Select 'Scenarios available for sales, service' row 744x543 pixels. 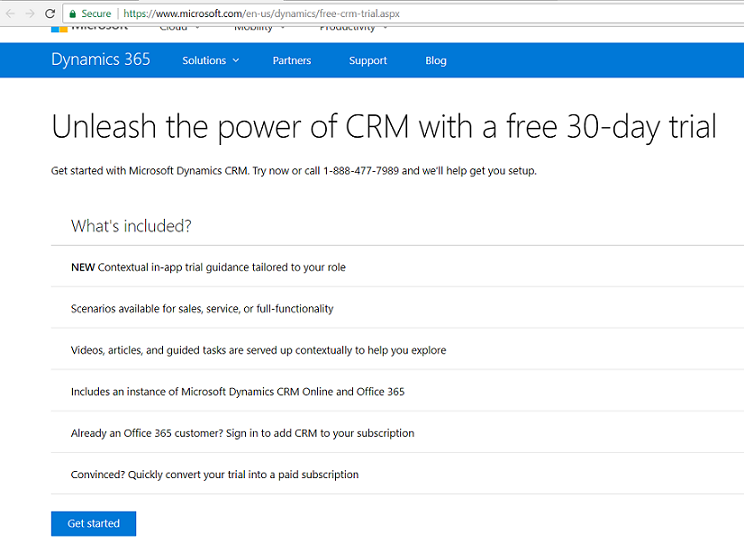397,308
